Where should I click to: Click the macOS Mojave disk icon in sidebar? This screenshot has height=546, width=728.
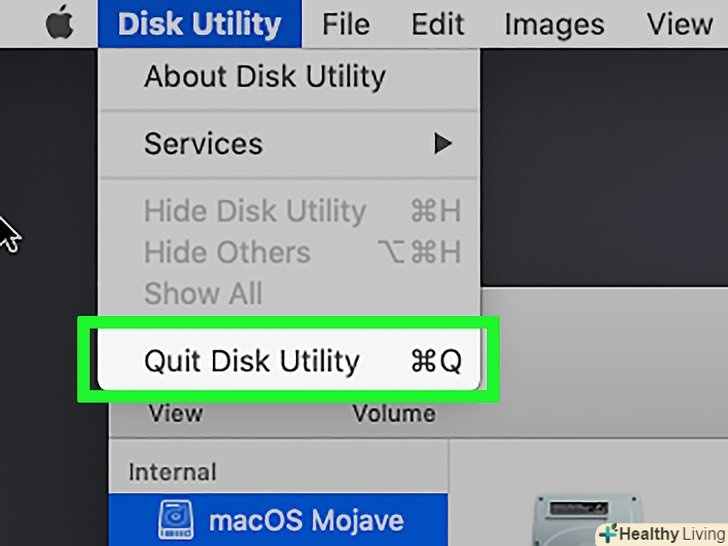[178, 520]
